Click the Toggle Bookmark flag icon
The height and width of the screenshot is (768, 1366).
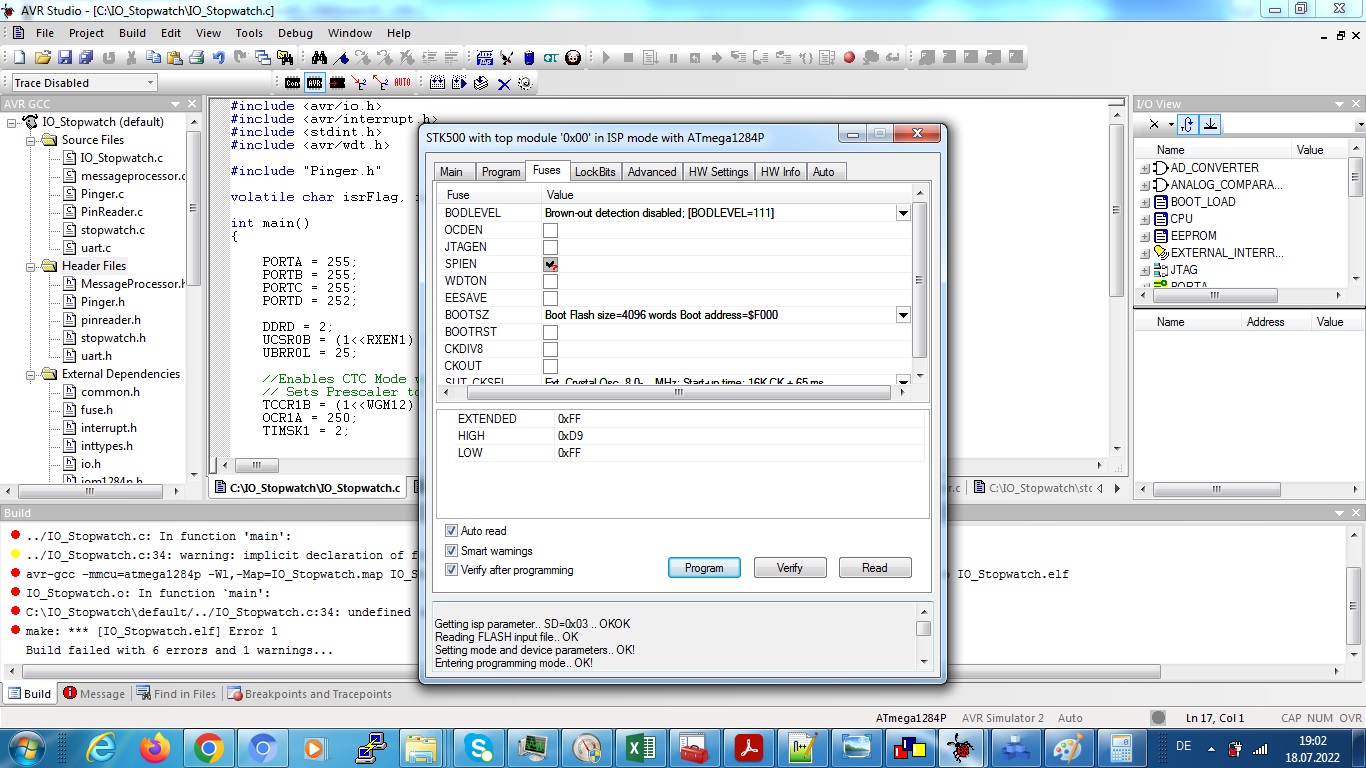(x=341, y=57)
